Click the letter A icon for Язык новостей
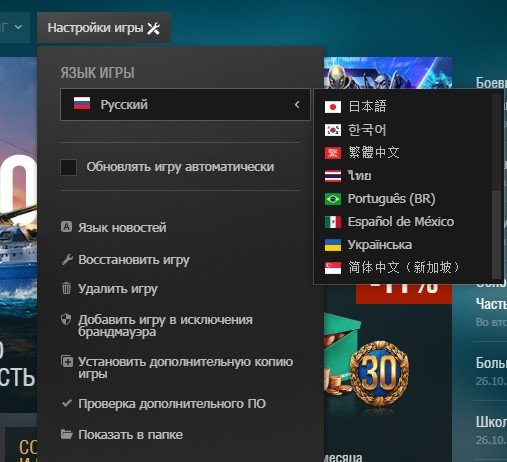The height and width of the screenshot is (462, 507). tap(66, 227)
